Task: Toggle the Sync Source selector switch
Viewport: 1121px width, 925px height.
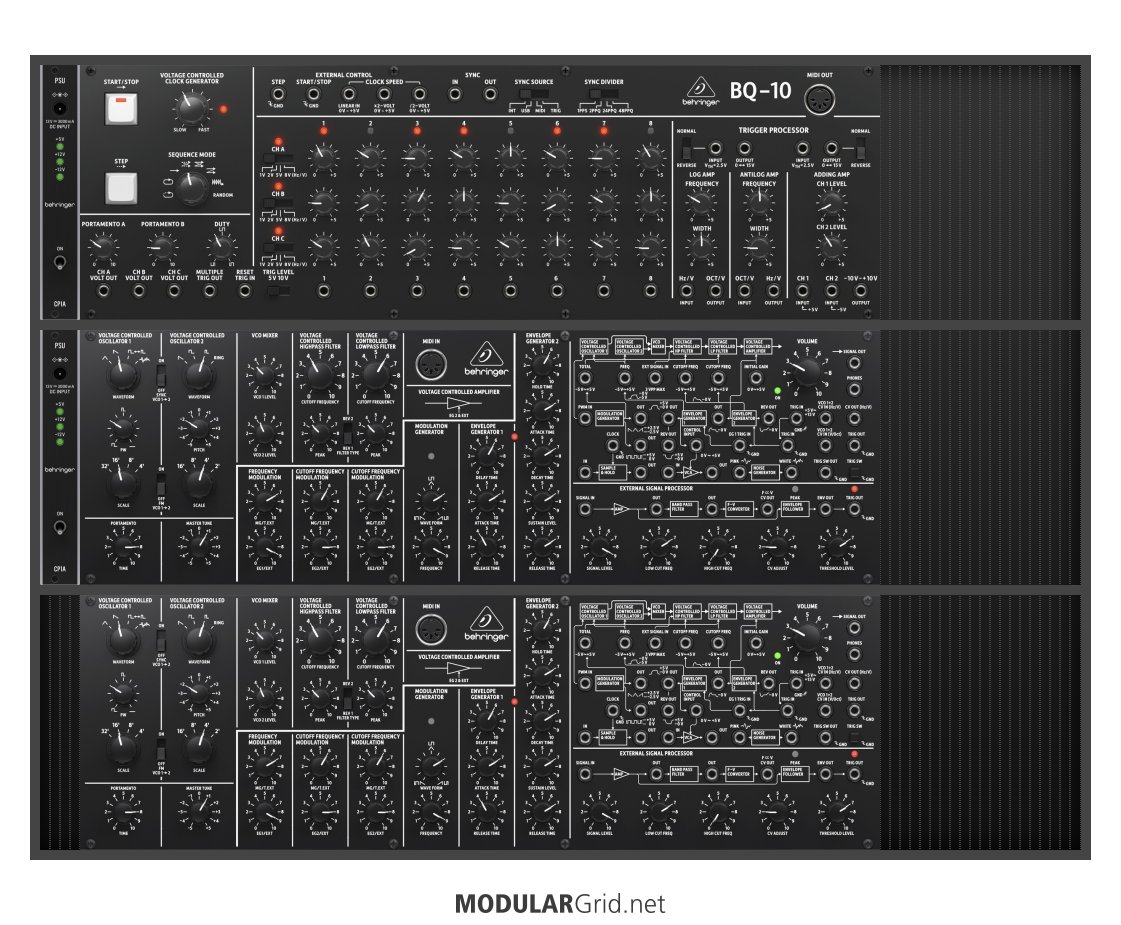Action: [533, 94]
